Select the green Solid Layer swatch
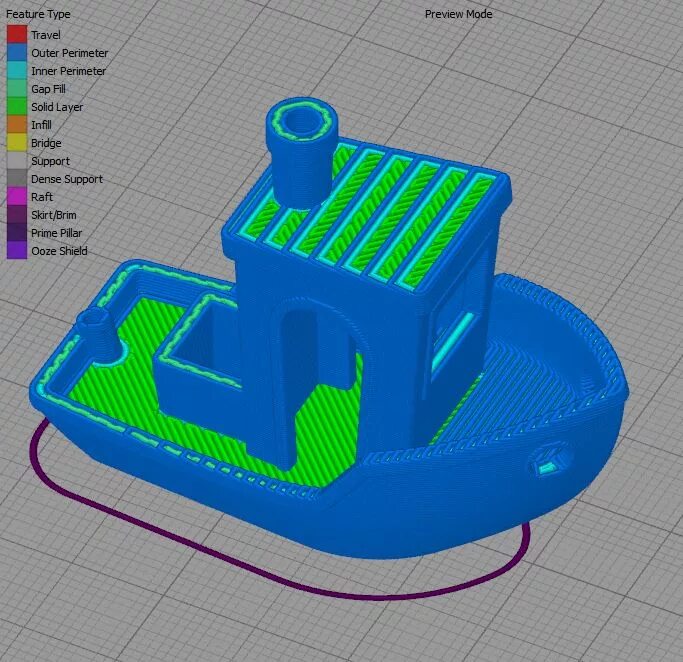This screenshot has width=683, height=662. (17, 106)
